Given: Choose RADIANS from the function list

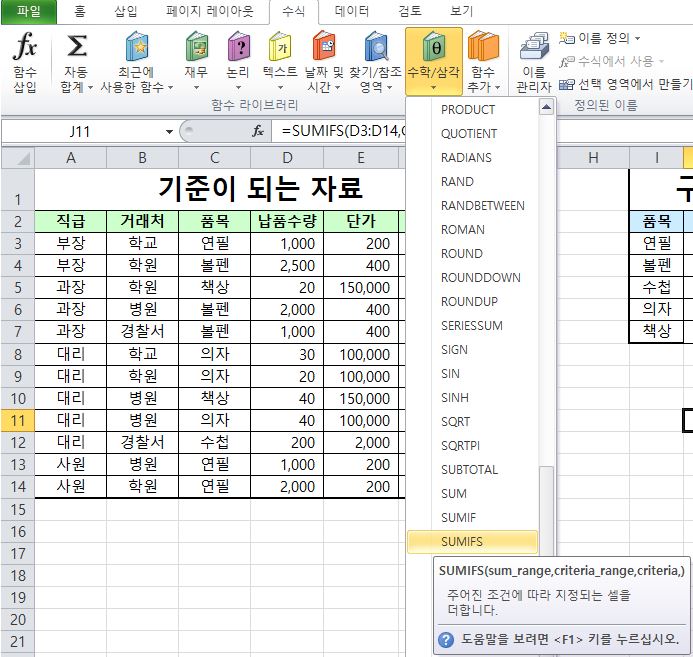Looking at the screenshot, I should pyautogui.click(x=472, y=158).
